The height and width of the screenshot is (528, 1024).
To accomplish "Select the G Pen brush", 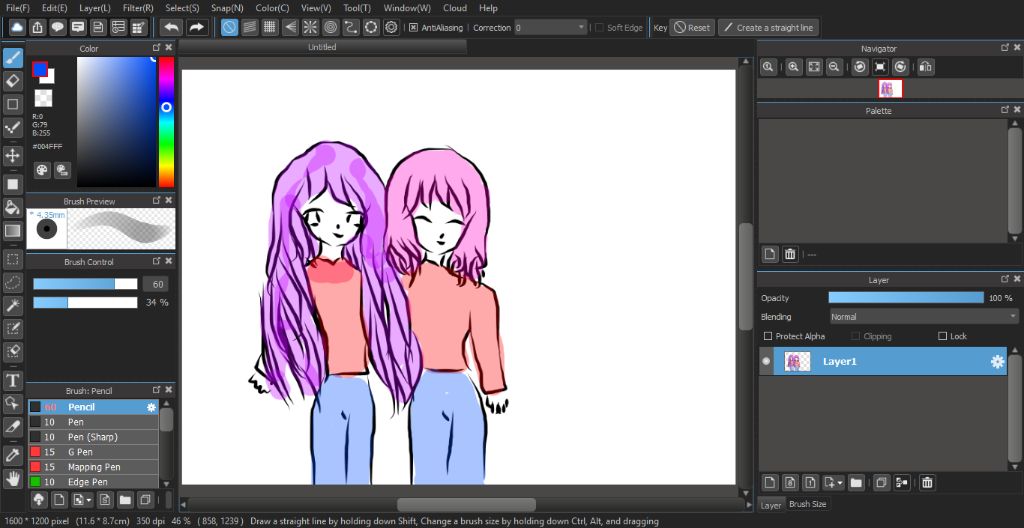I will (x=93, y=452).
